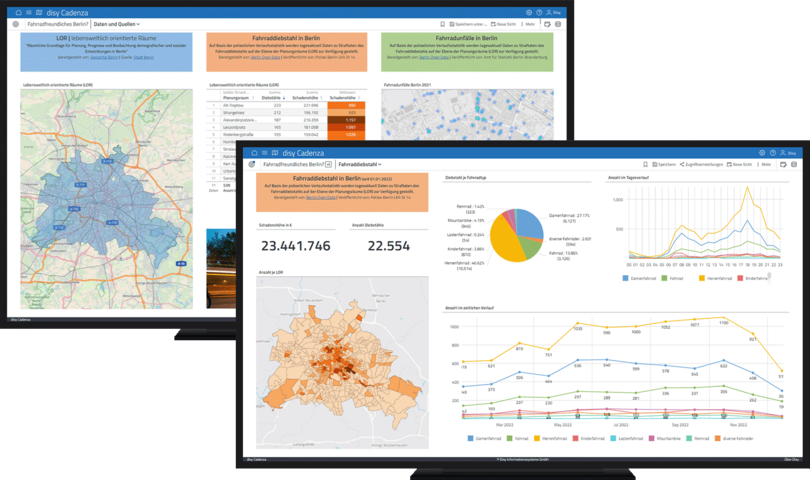Open hamburger menu in front Cadenza window
The height and width of the screenshot is (480, 810).
(264, 153)
